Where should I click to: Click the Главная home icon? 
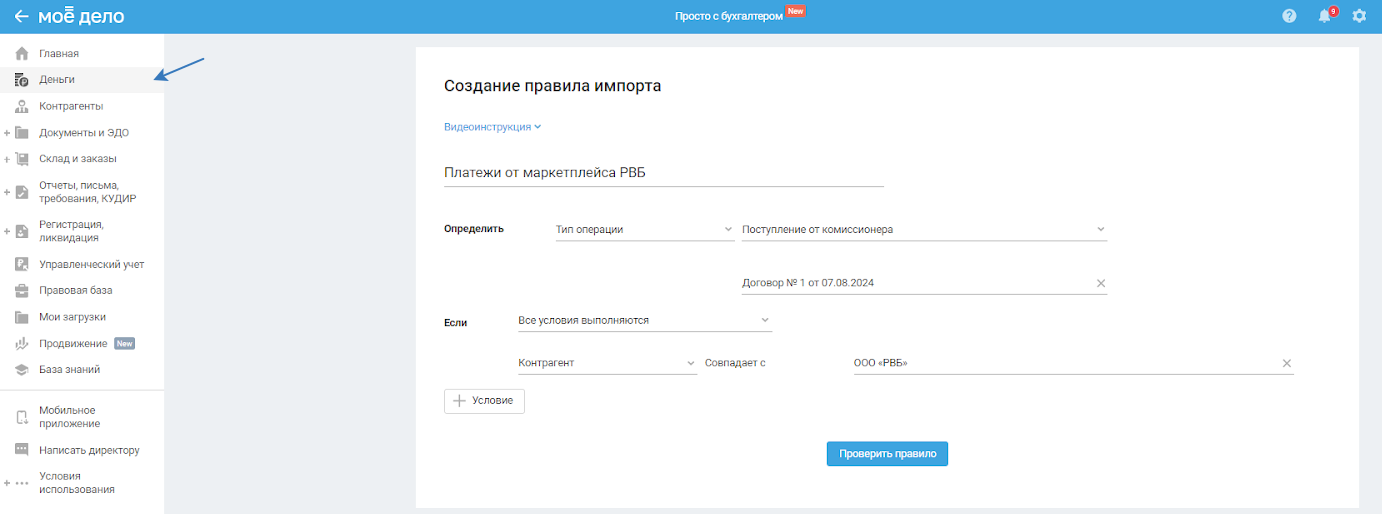coord(22,54)
